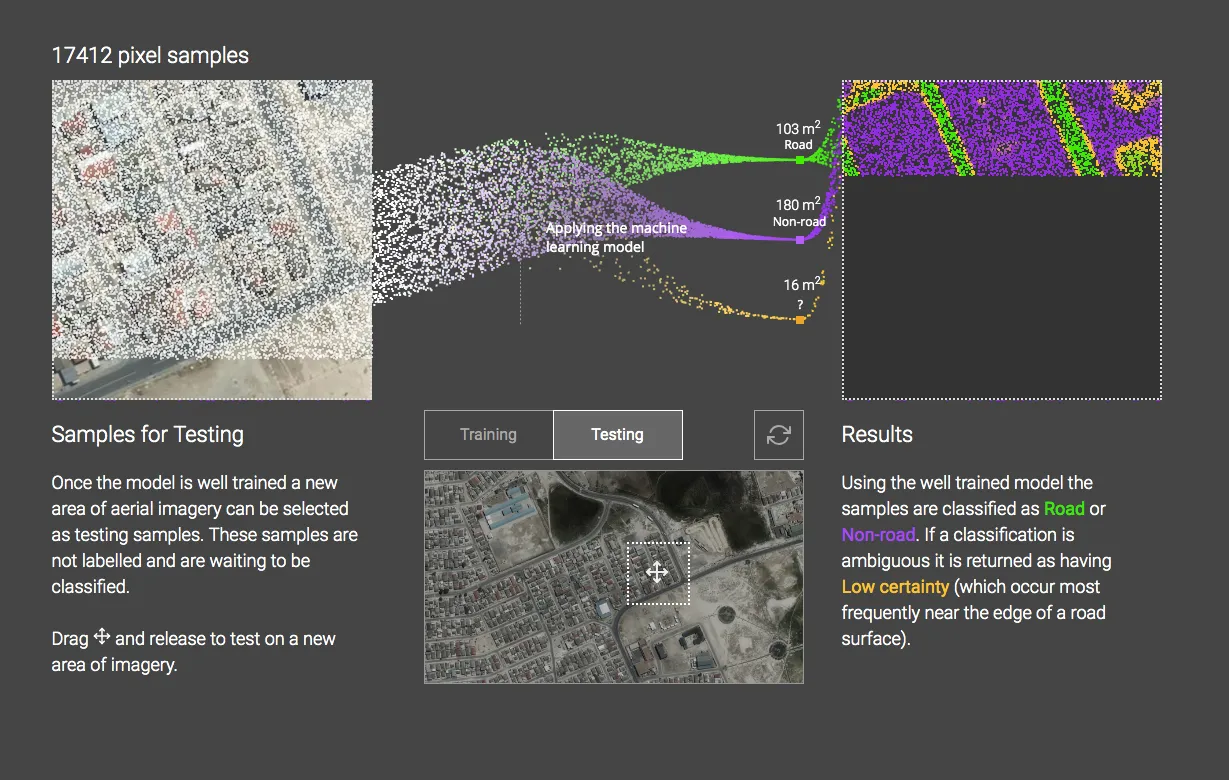Select the yellow uncertain endpoint node marker
This screenshot has height=780, width=1229.
[x=799, y=318]
